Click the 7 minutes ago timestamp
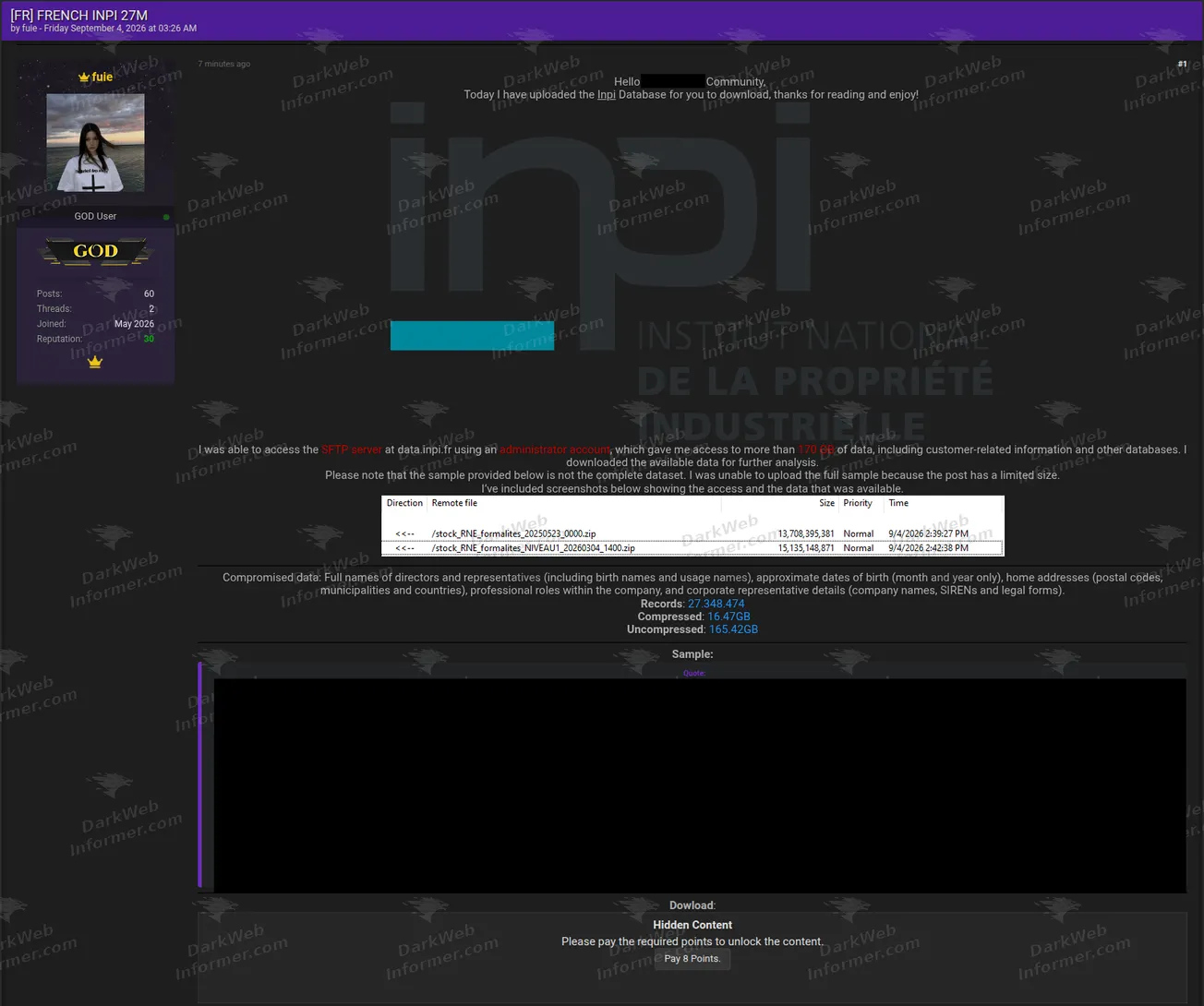 pyautogui.click(x=224, y=64)
